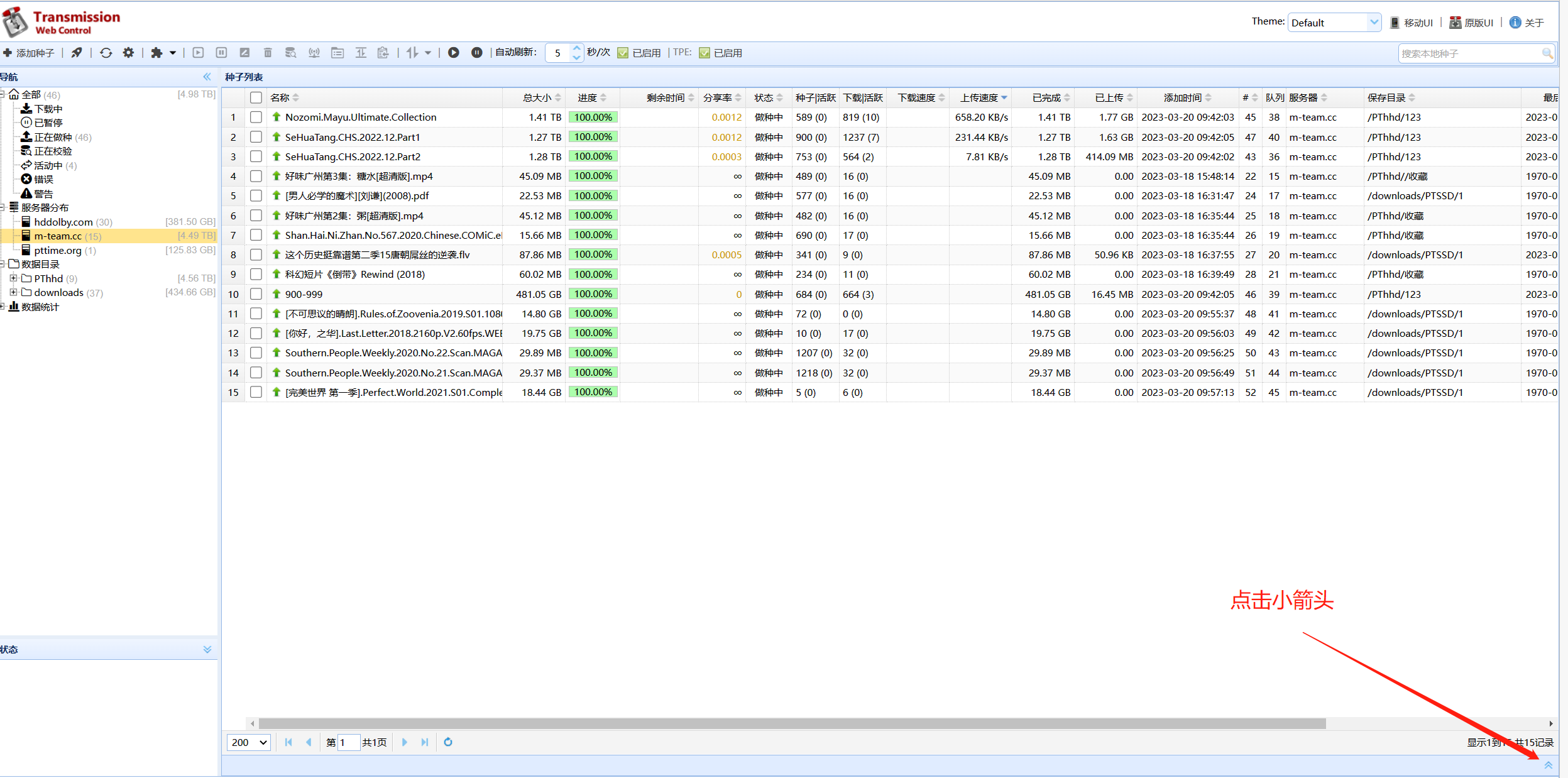Switch to 移动UI mobile interface
This screenshot has height=778, width=1568.
1412,23
